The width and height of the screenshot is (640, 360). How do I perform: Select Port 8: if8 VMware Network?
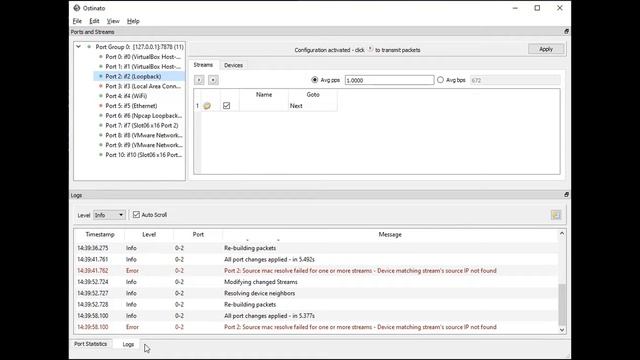tap(144, 135)
